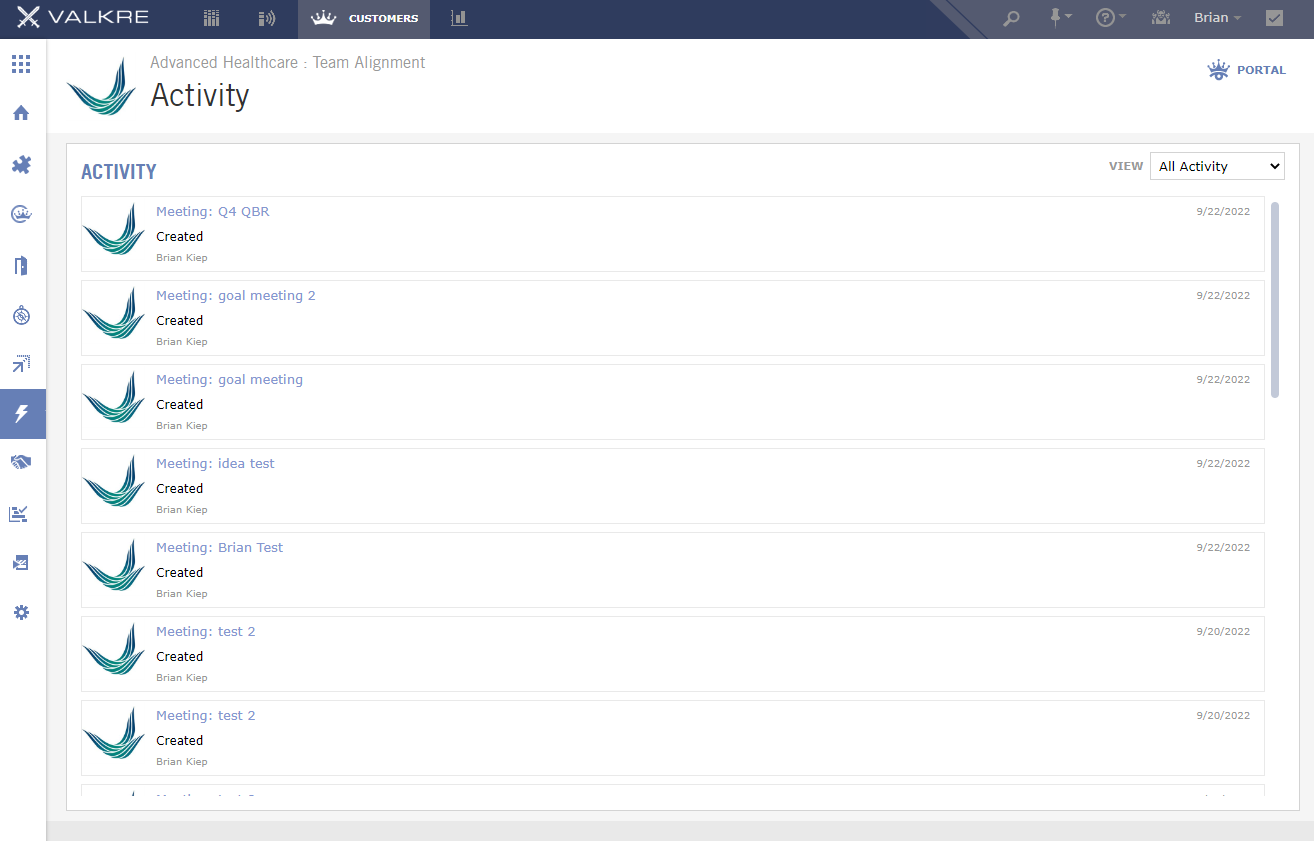Expand the Brian user menu
Screen dimensions: 1314x841
tap(1217, 18)
